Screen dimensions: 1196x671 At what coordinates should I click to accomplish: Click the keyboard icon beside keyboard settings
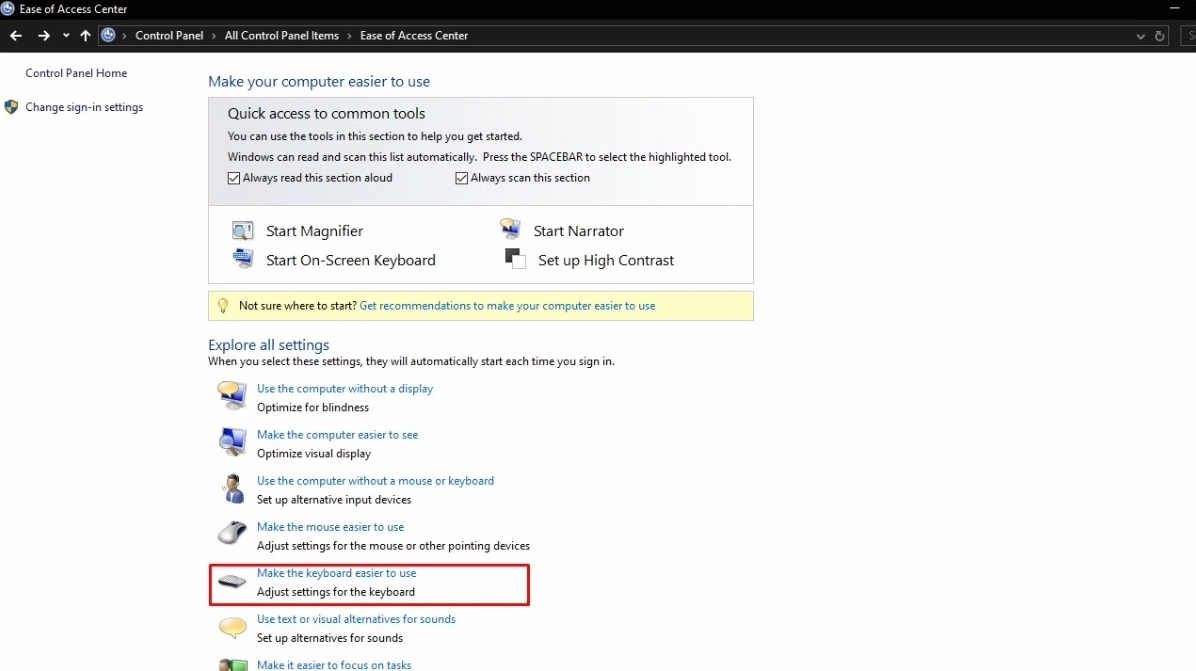pos(232,582)
